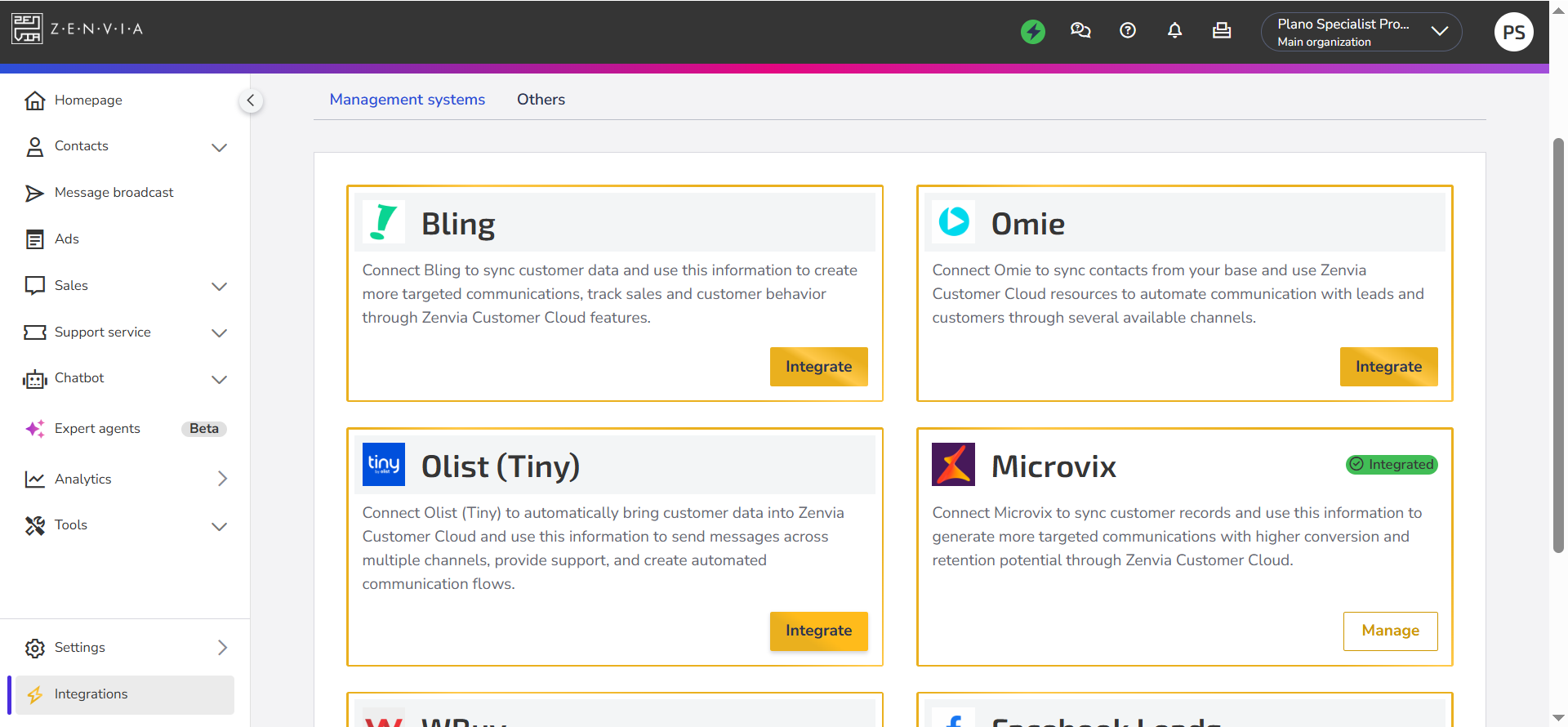
Task: Click the Bling card title
Action: pos(458,224)
